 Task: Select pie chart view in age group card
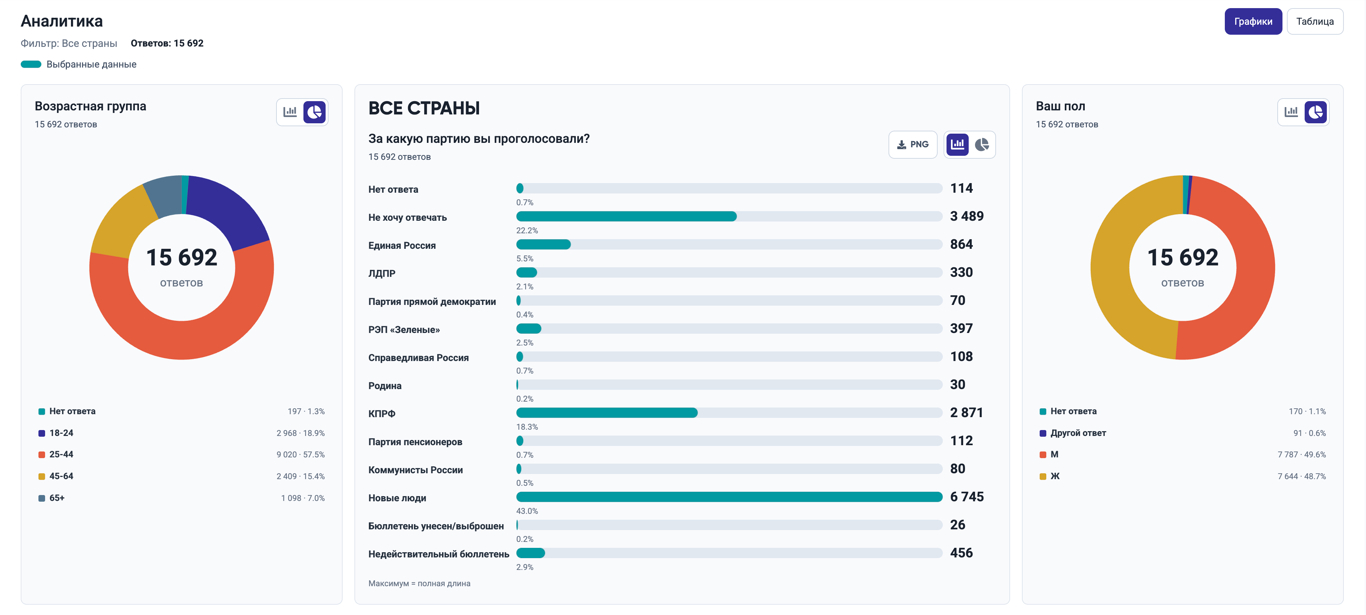click(x=315, y=112)
